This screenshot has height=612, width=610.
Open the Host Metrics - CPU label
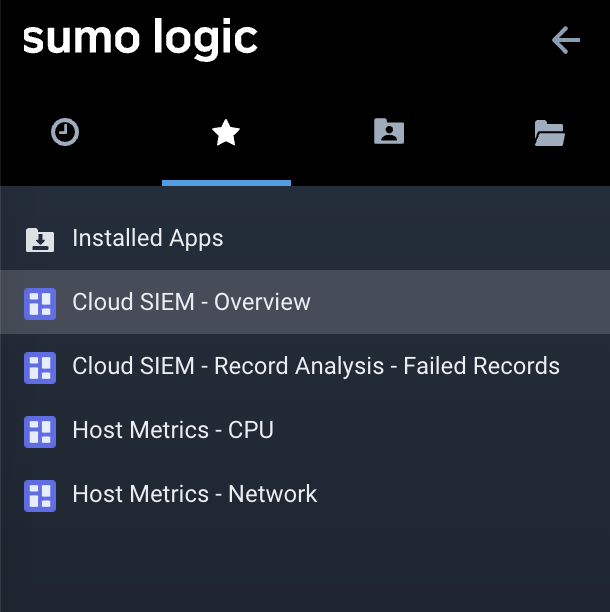pyautogui.click(x=172, y=430)
